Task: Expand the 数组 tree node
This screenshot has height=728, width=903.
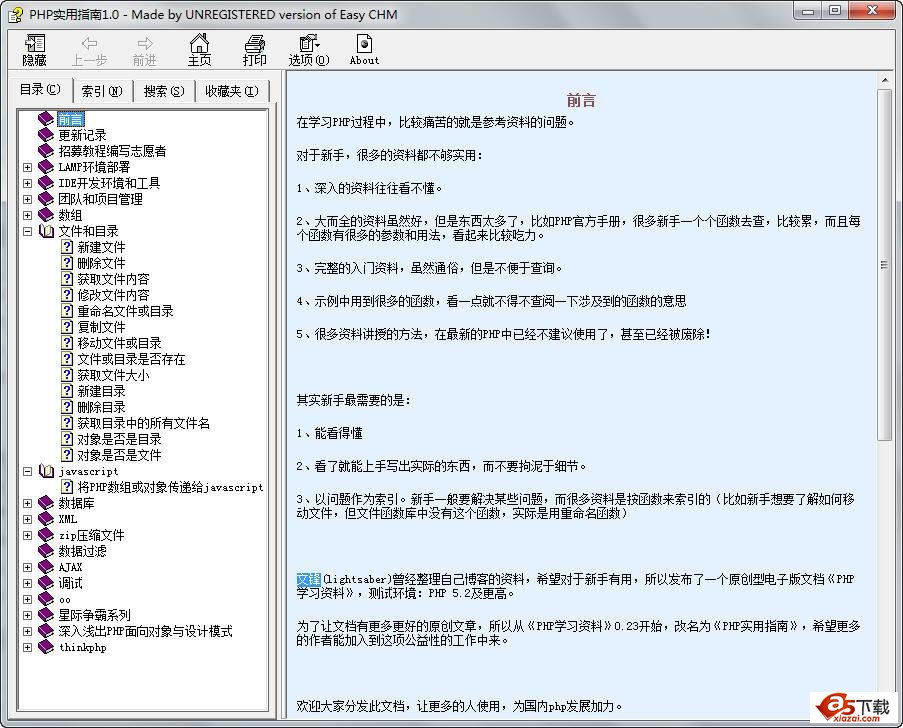Action: point(28,215)
